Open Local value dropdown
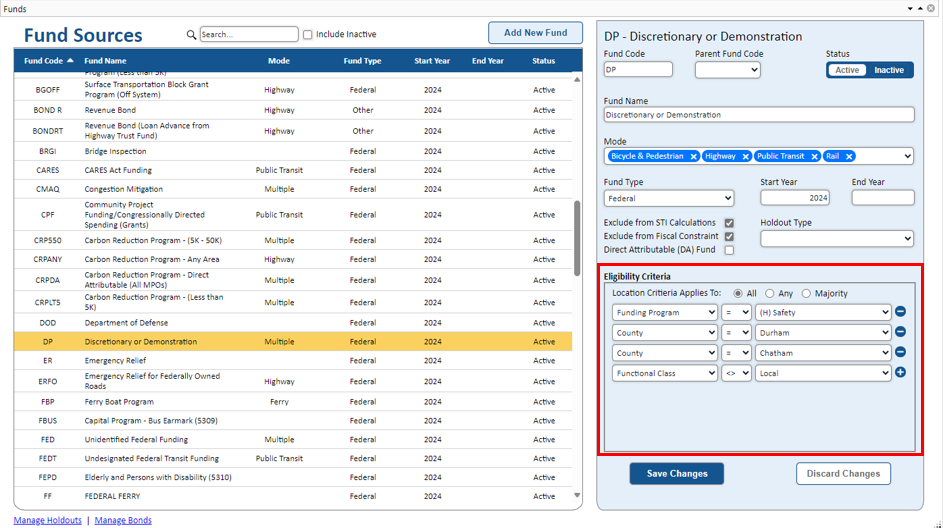The image size is (943, 528). [x=823, y=373]
